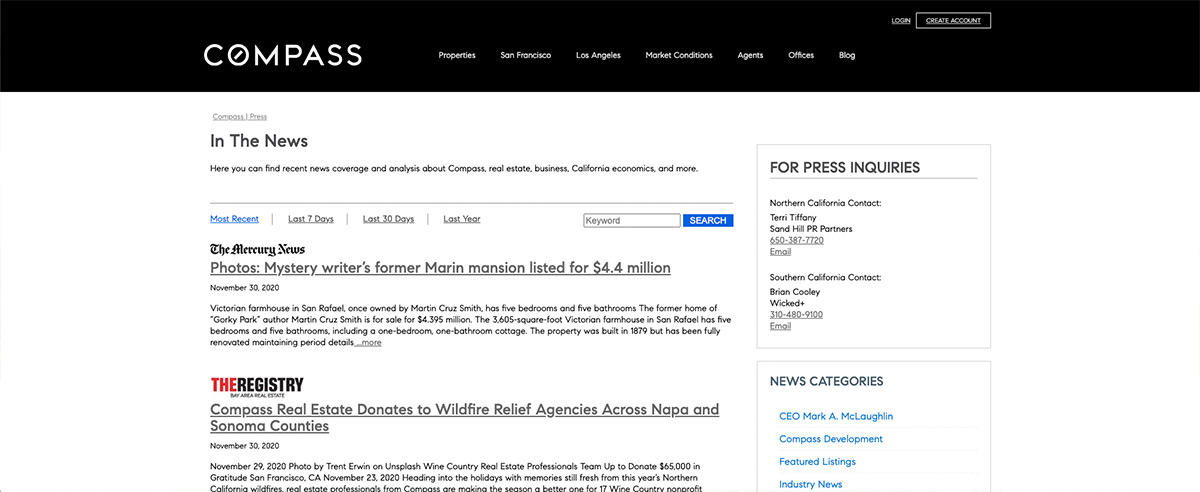The width and height of the screenshot is (1200, 492).
Task: Filter news by Last 7 Days
Action: coord(311,219)
